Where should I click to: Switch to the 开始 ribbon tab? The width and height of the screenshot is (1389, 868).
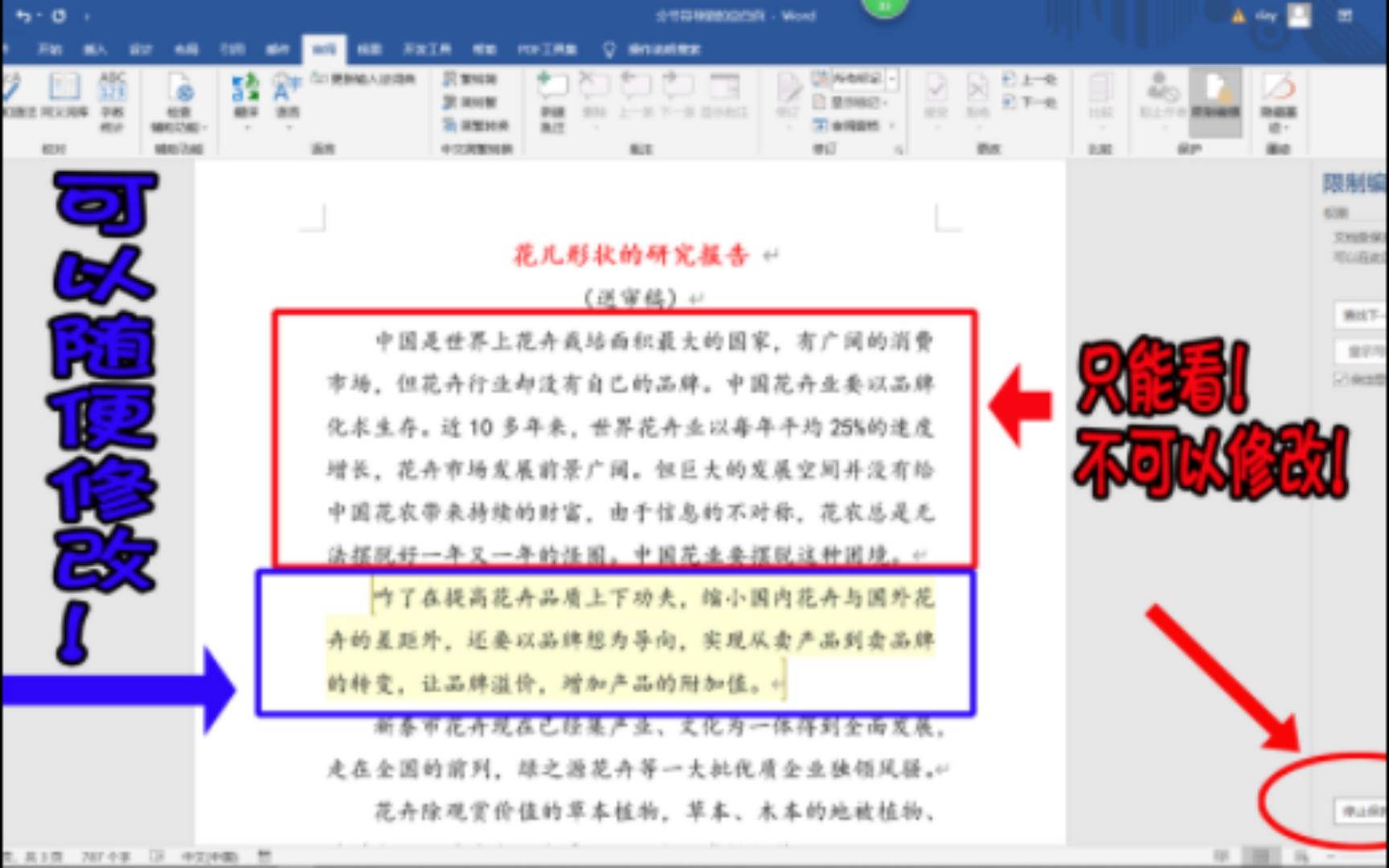click(50, 49)
